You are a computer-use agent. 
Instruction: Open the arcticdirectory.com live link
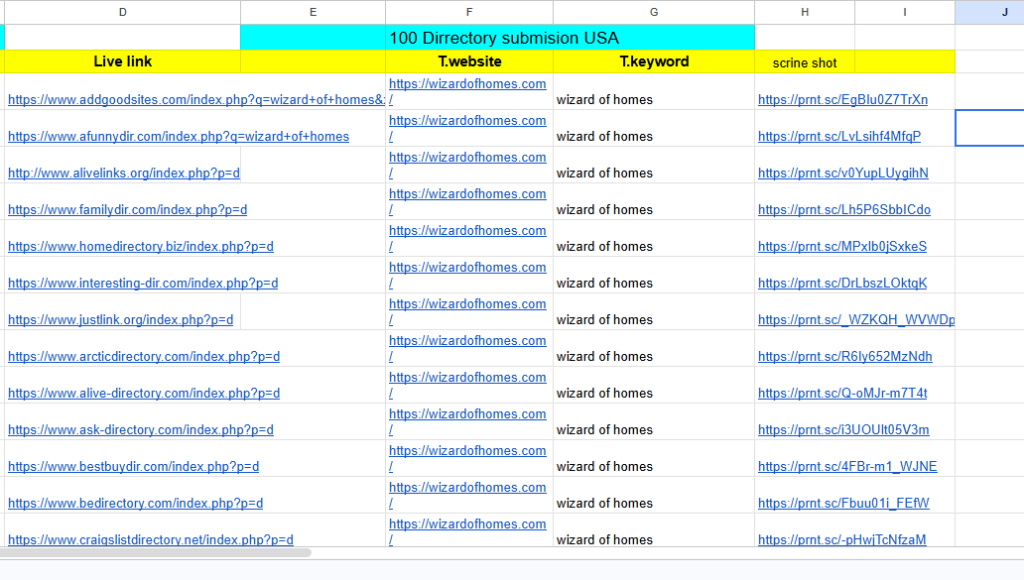144,357
